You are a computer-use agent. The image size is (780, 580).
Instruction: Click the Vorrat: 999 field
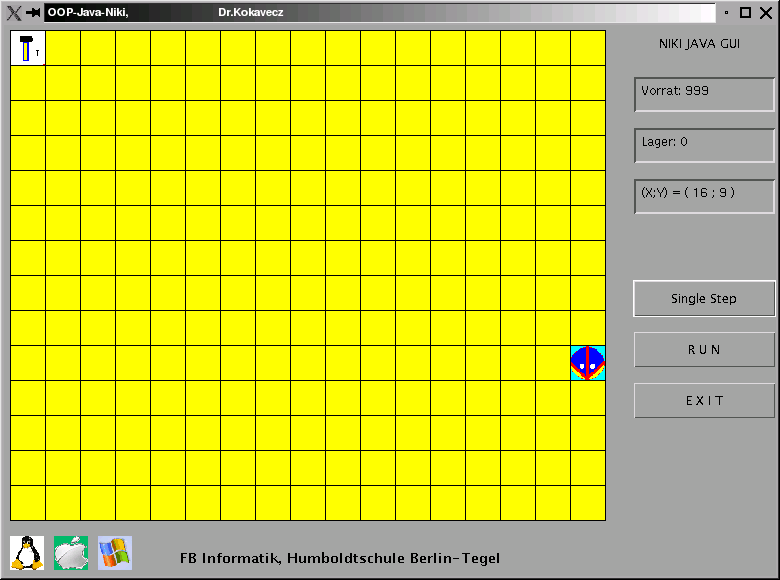704,95
